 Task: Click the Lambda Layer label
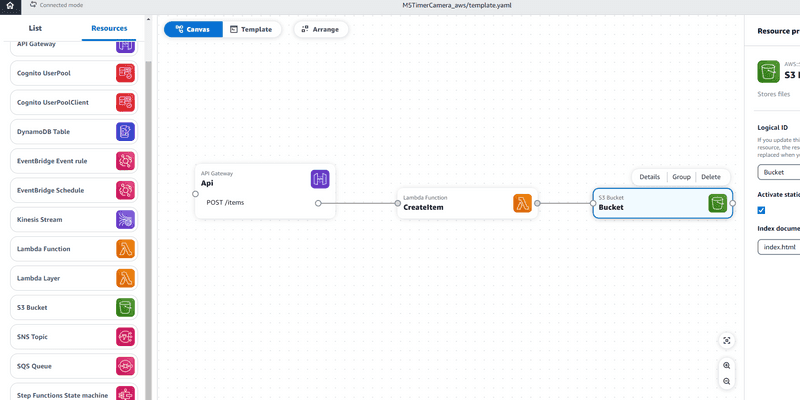(x=38, y=278)
